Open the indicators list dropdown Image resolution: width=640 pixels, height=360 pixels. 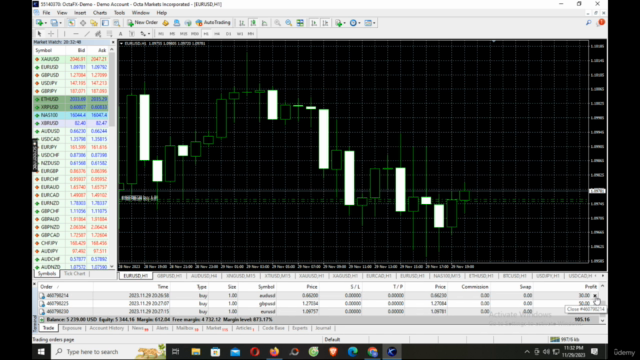[344, 23]
